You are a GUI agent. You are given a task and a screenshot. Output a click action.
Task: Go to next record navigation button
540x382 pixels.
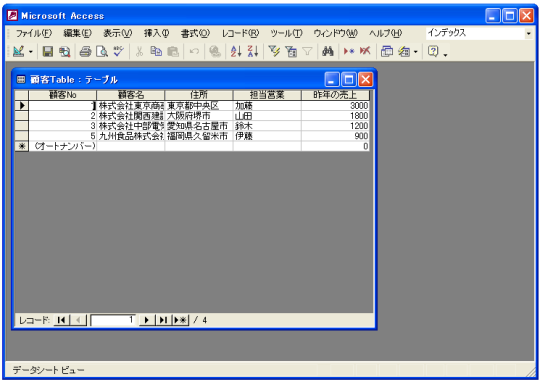pyautogui.click(x=147, y=320)
